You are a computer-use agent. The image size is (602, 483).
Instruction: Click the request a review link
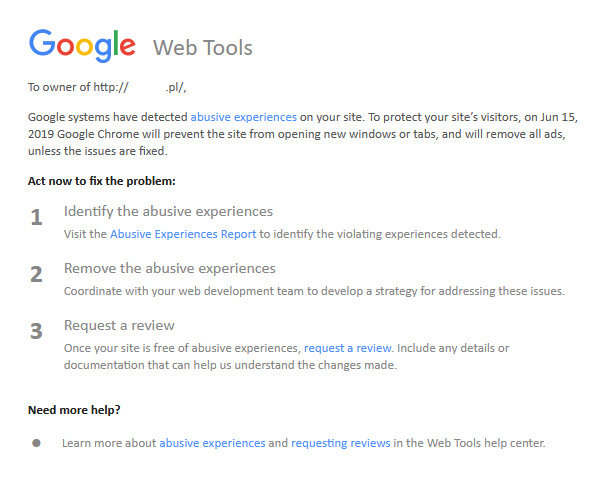(x=348, y=348)
